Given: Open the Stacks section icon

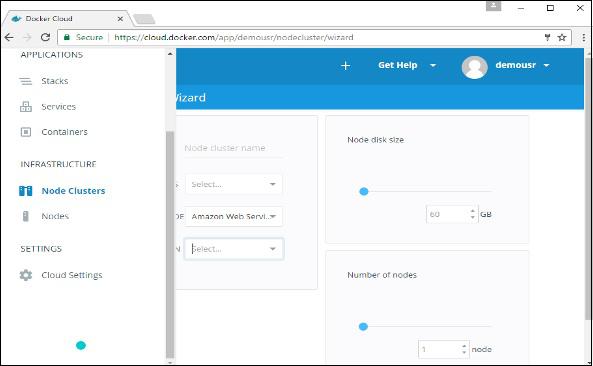Looking at the screenshot, I should 26,81.
